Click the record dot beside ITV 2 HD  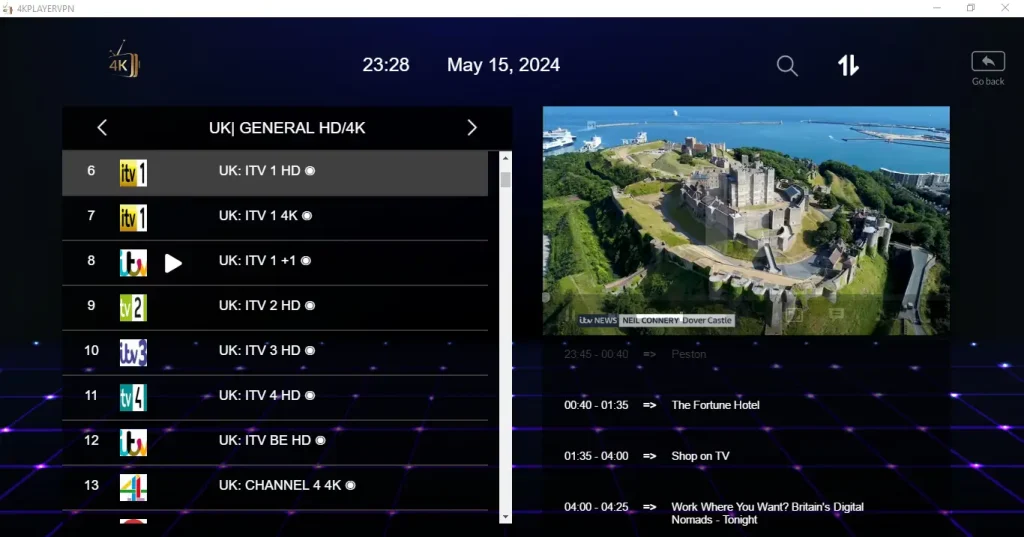pos(310,306)
